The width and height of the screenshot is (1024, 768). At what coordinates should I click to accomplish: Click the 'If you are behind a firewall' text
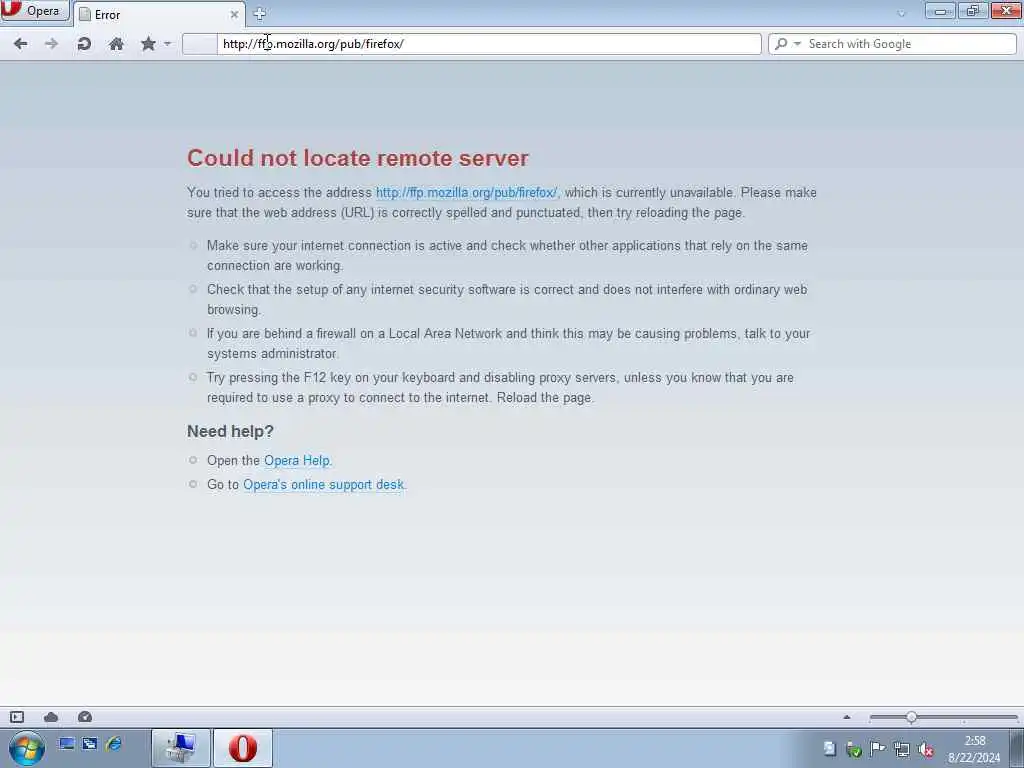click(509, 343)
